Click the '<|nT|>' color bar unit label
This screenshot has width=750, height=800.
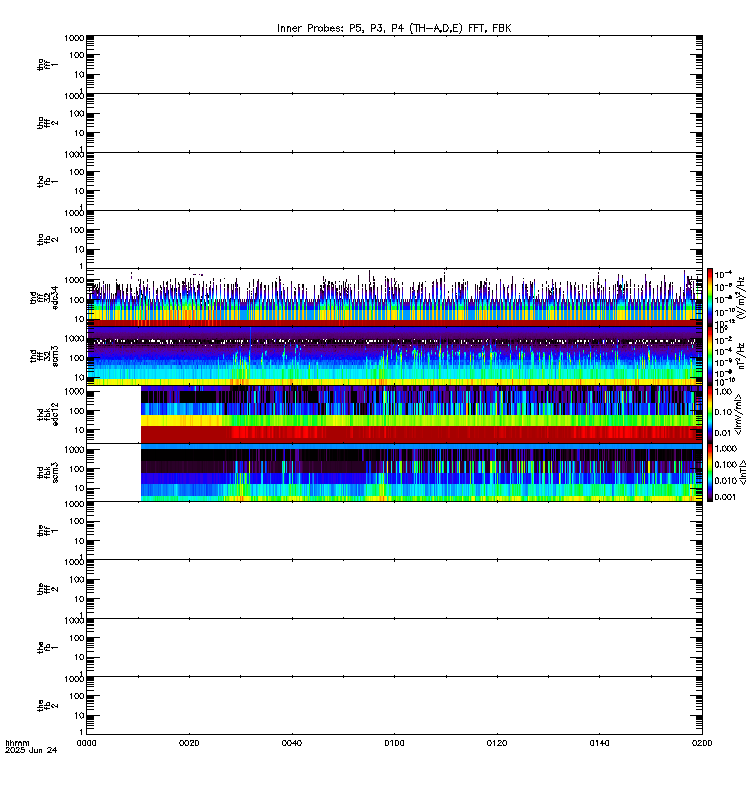[742, 472]
